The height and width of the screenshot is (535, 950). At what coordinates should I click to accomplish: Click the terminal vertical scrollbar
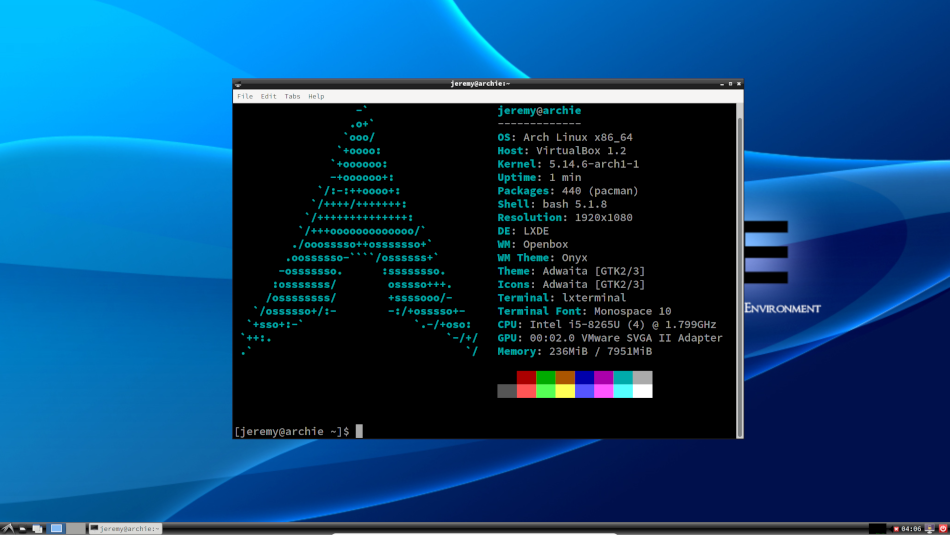pyautogui.click(x=739, y=270)
